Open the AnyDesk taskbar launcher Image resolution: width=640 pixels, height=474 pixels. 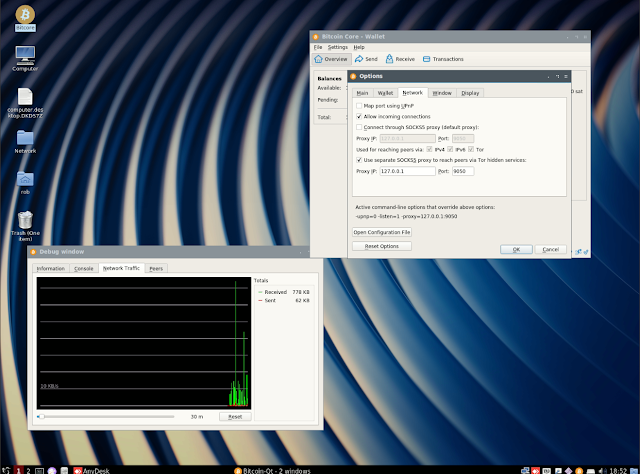pos(91,471)
